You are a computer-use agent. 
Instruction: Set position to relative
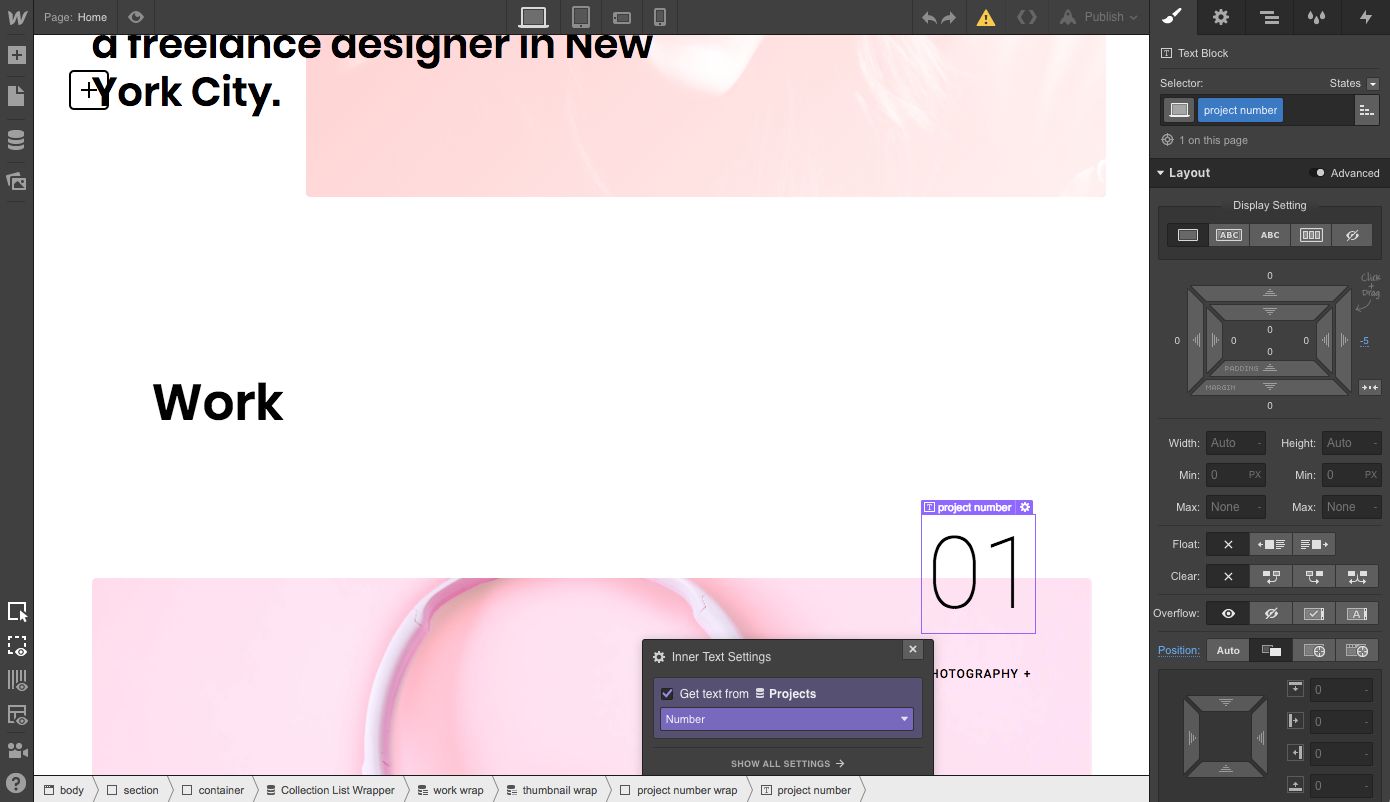click(1271, 650)
